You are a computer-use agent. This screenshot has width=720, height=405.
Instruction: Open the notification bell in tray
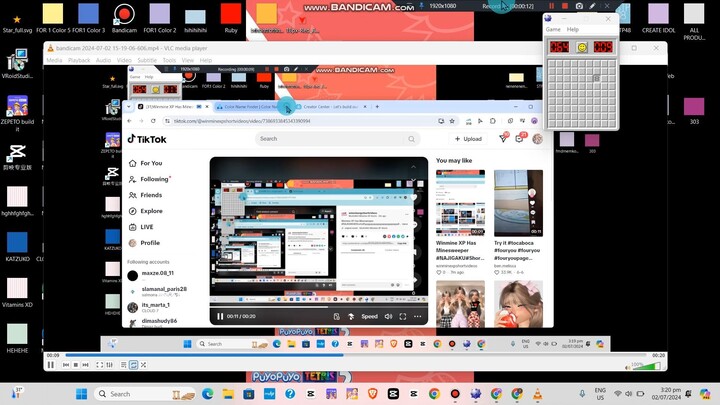coord(688,394)
